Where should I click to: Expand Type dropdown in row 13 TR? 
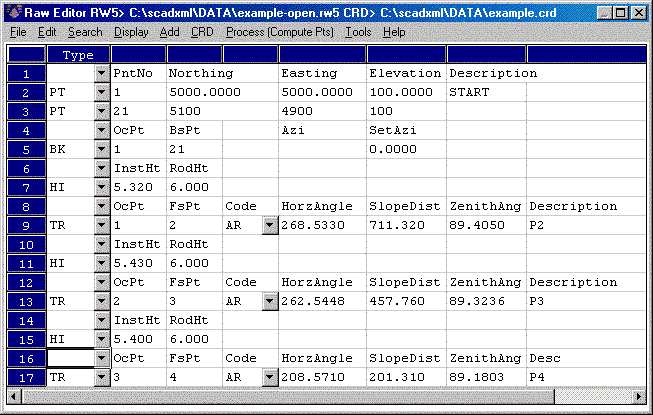(102, 301)
